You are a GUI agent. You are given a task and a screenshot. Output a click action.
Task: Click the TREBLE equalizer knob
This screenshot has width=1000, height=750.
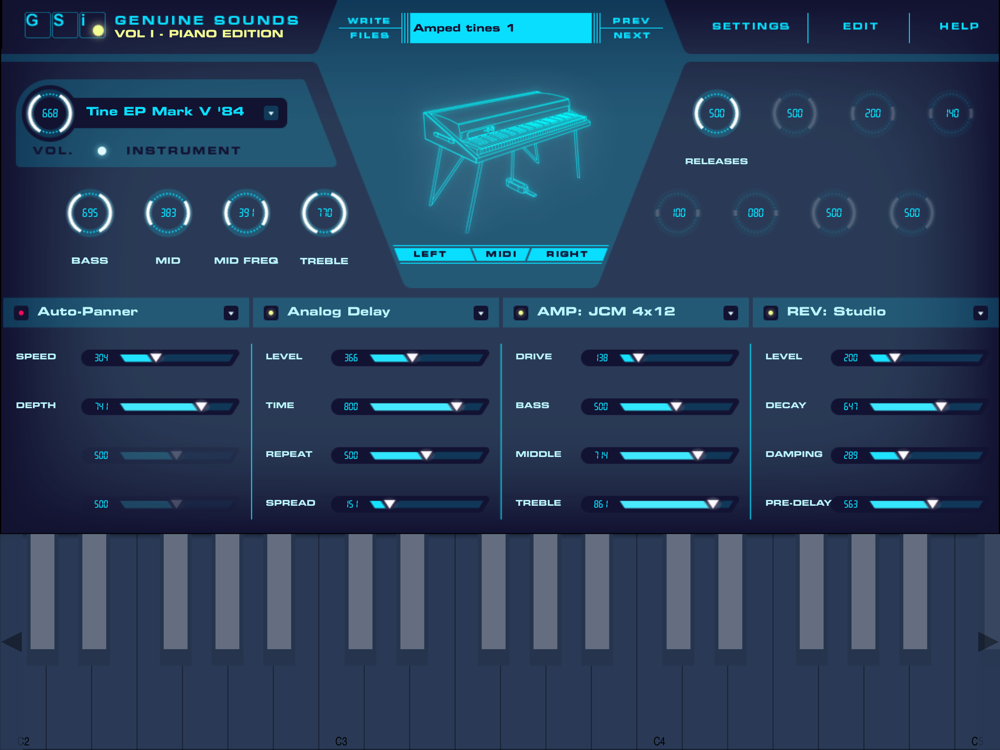coord(324,212)
